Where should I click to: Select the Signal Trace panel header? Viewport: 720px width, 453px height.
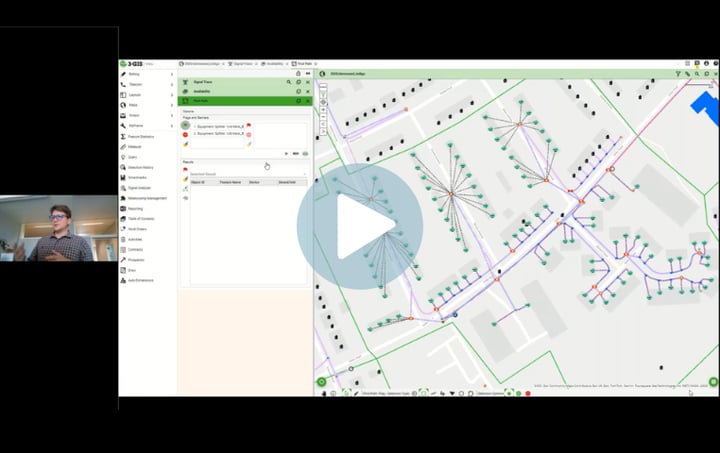click(245, 82)
